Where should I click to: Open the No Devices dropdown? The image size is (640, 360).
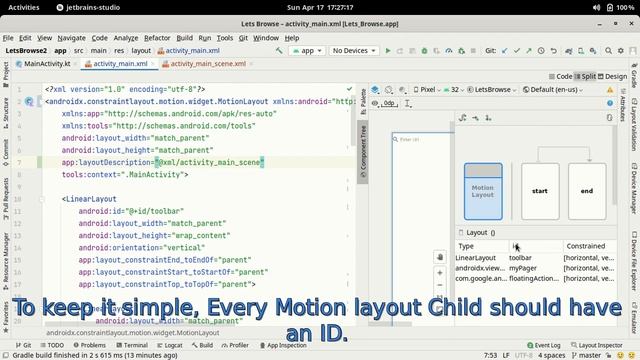(x=353, y=51)
